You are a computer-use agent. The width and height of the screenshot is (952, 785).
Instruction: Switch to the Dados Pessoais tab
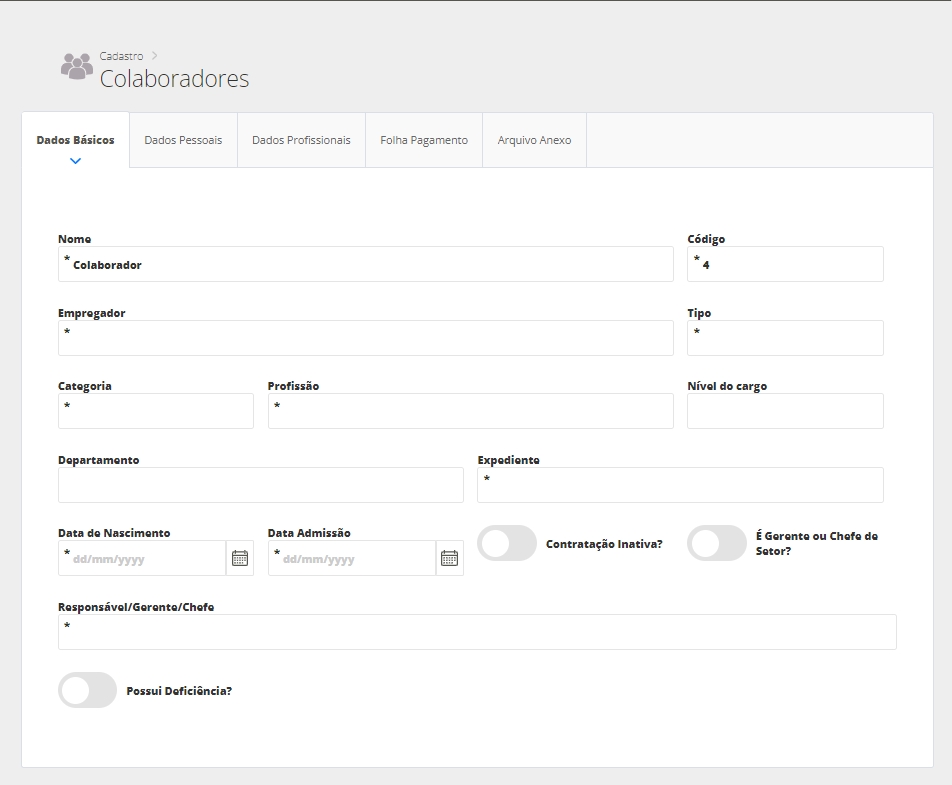[x=183, y=140]
